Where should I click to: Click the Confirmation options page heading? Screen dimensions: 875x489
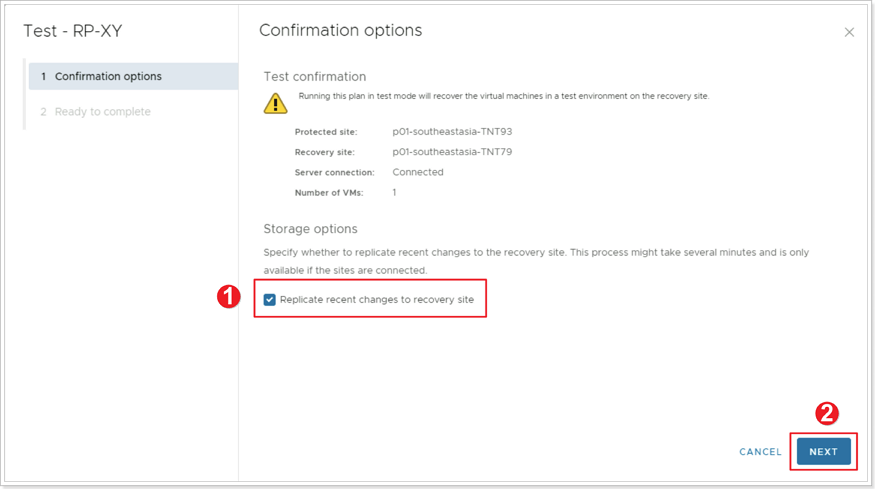(340, 30)
